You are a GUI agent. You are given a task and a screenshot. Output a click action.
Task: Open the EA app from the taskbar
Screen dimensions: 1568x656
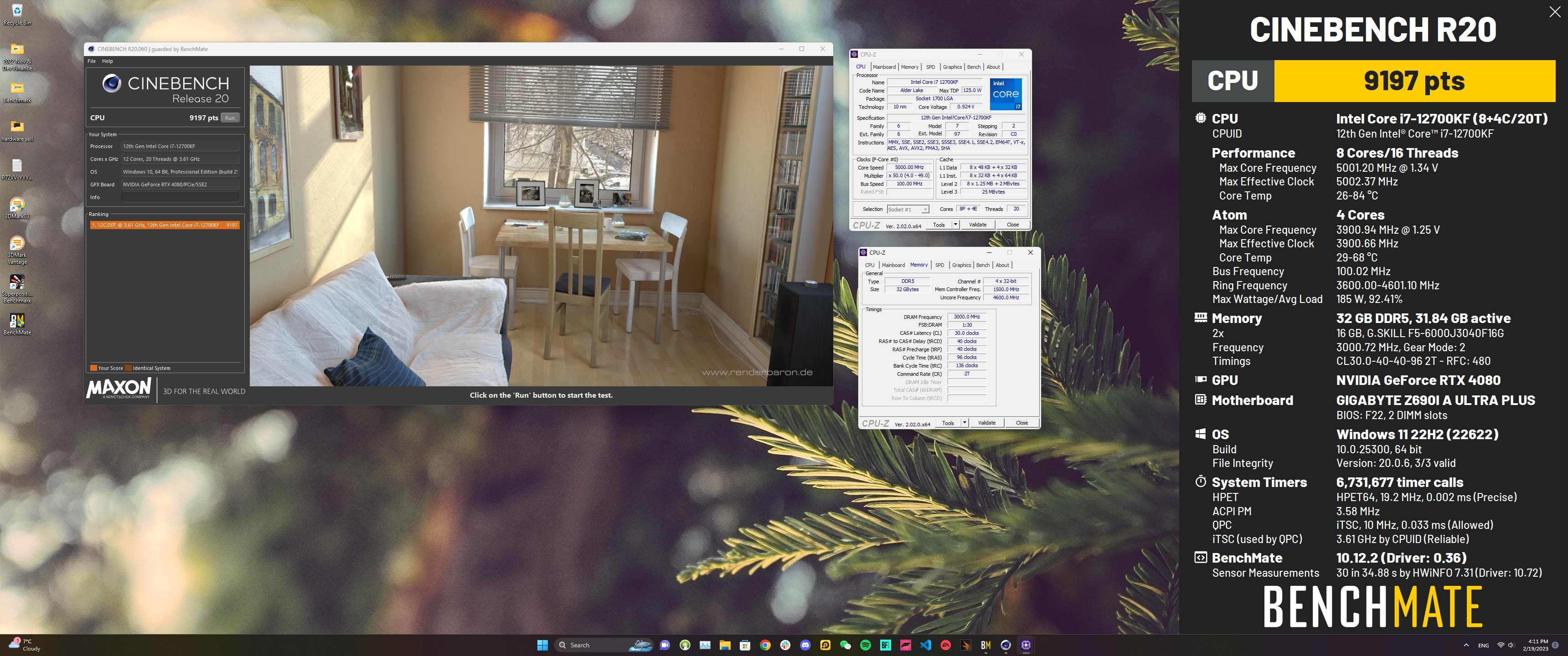[x=946, y=645]
